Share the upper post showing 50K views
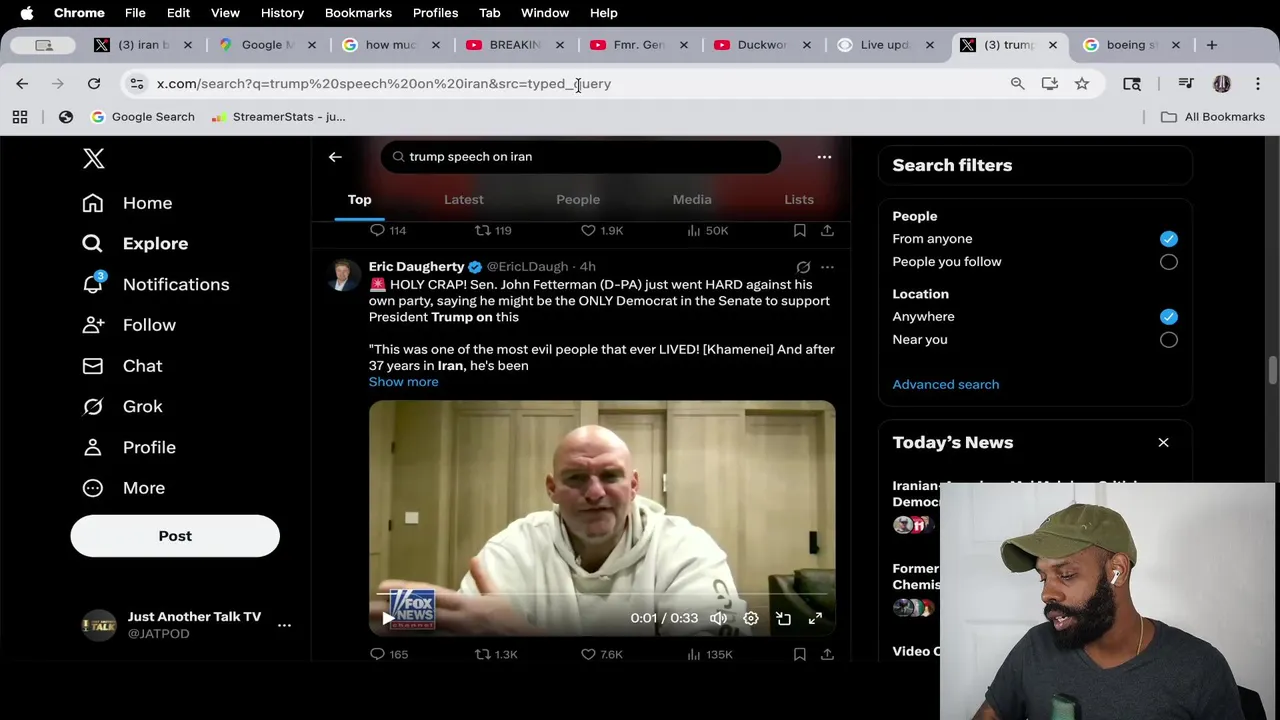 tap(827, 231)
